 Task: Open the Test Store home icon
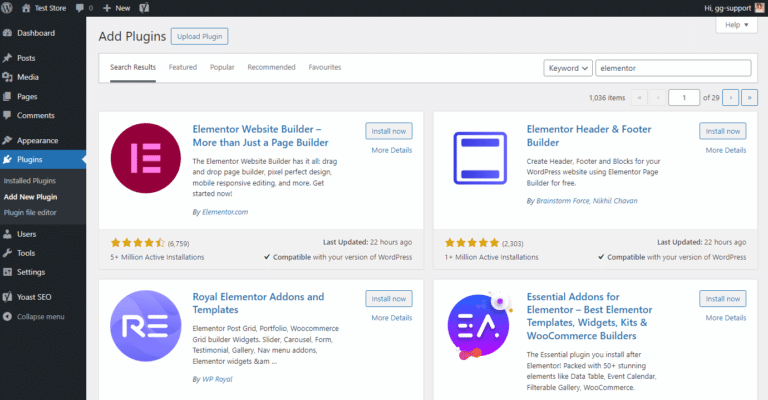pos(26,8)
